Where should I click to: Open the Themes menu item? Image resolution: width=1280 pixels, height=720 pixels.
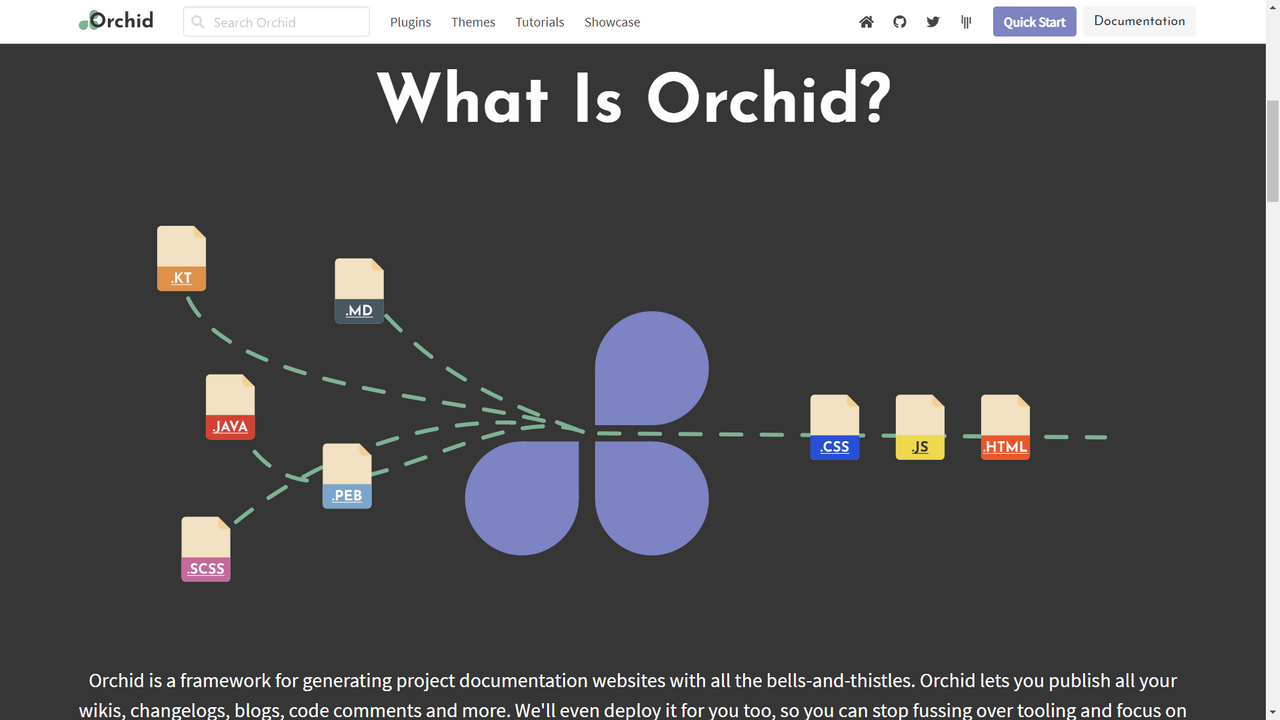point(473,22)
